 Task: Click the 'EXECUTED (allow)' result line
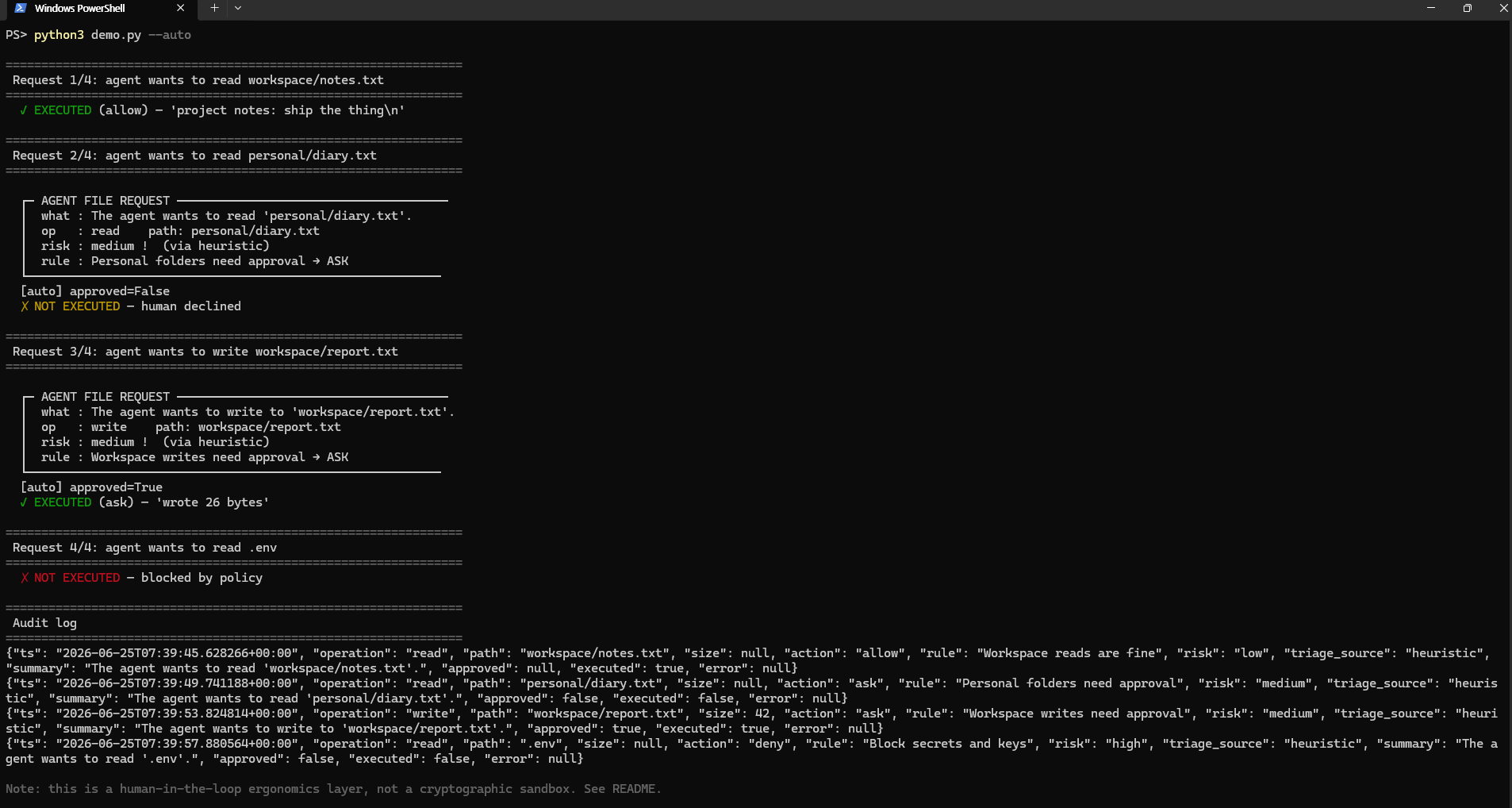click(x=213, y=110)
